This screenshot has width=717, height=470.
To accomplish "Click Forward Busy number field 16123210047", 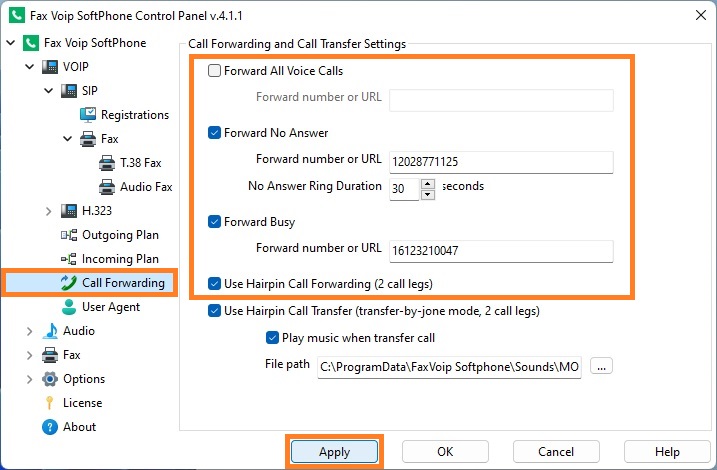I will pos(501,251).
